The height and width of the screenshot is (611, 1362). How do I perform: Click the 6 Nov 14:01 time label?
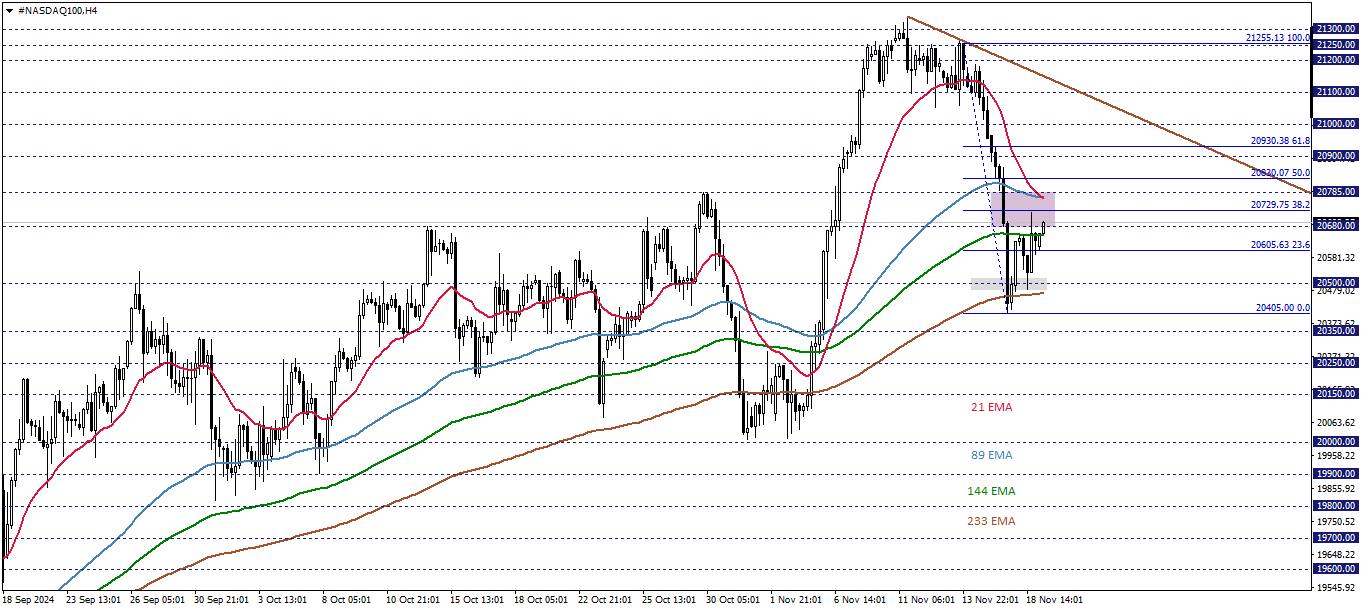(860, 600)
